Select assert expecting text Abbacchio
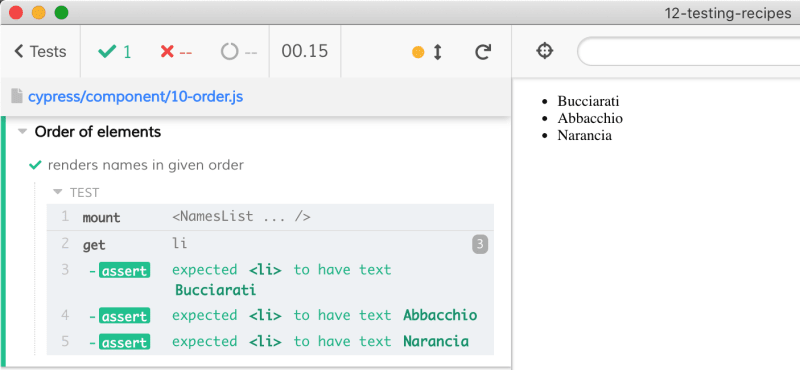800x370 pixels. coord(270,315)
